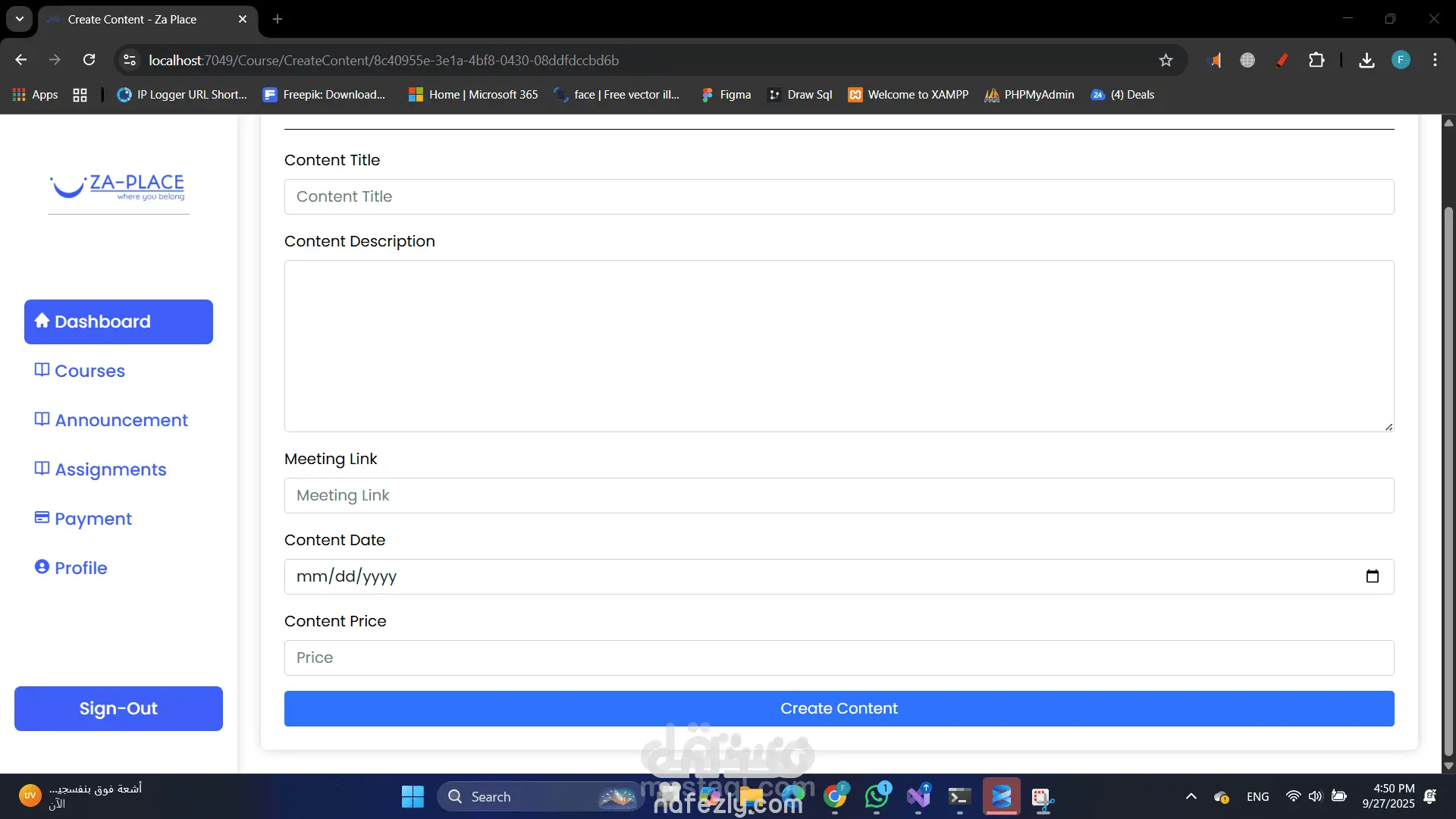Screen dimensions: 1456x819
Task: Expand the tab search dropdown arrow
Action: tap(20, 19)
